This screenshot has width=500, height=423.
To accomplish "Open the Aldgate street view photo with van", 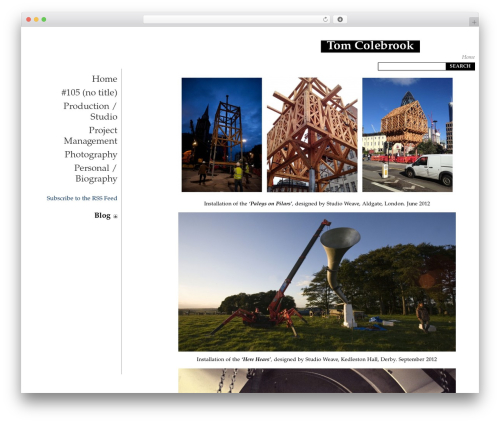I will pyautogui.click(x=407, y=135).
